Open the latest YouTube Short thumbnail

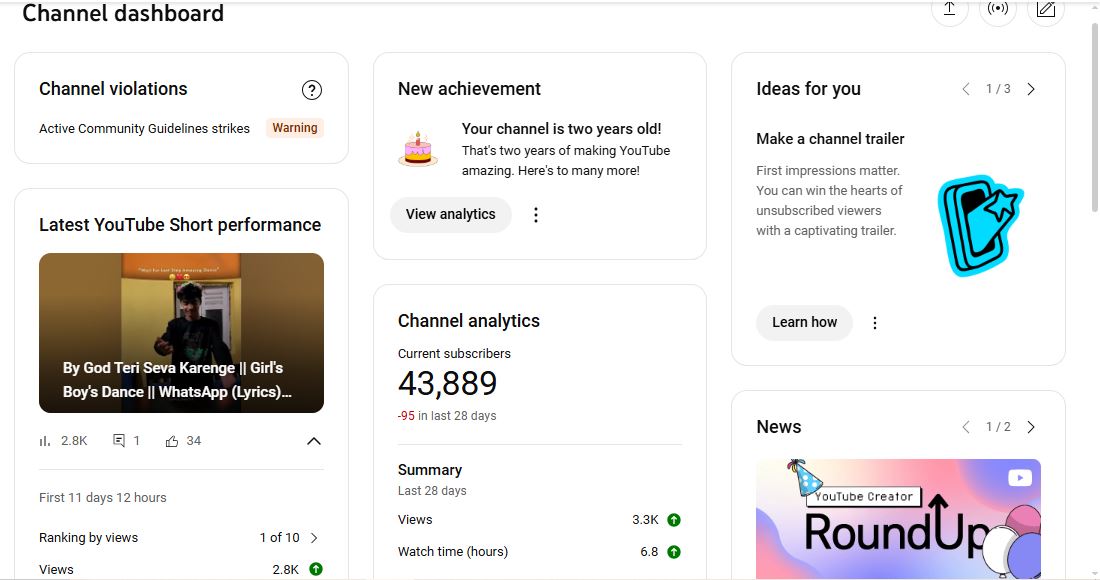[x=181, y=332]
